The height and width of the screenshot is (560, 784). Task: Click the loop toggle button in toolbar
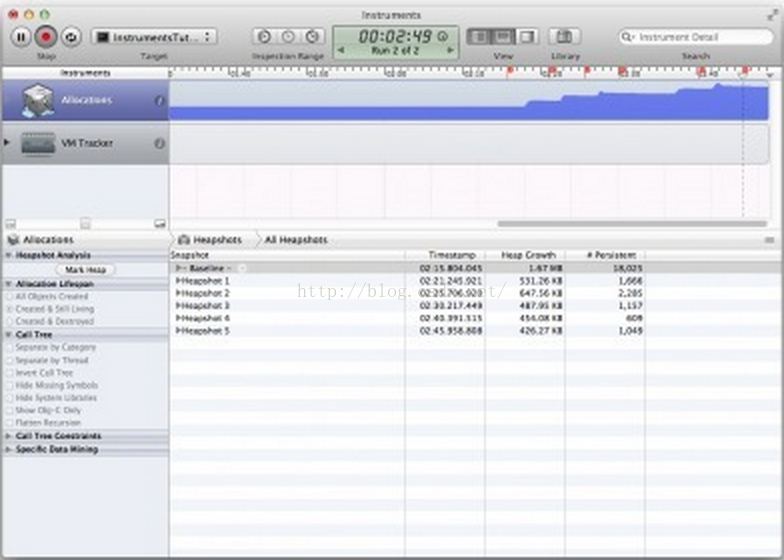[x=72, y=37]
